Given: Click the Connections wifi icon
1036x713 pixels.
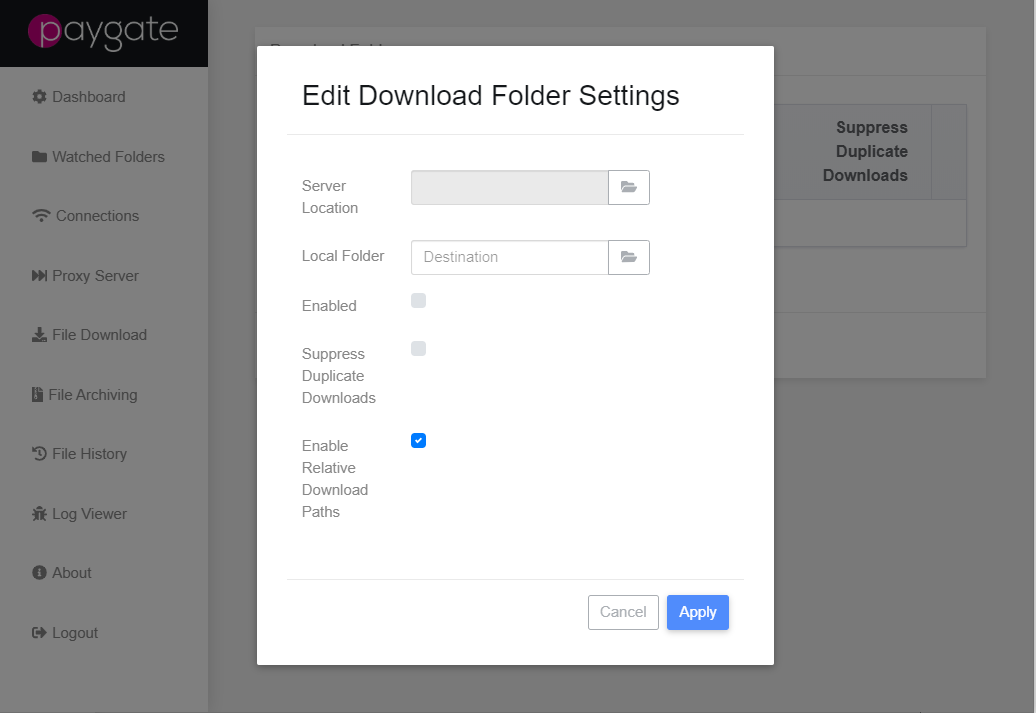Looking at the screenshot, I should (41, 215).
